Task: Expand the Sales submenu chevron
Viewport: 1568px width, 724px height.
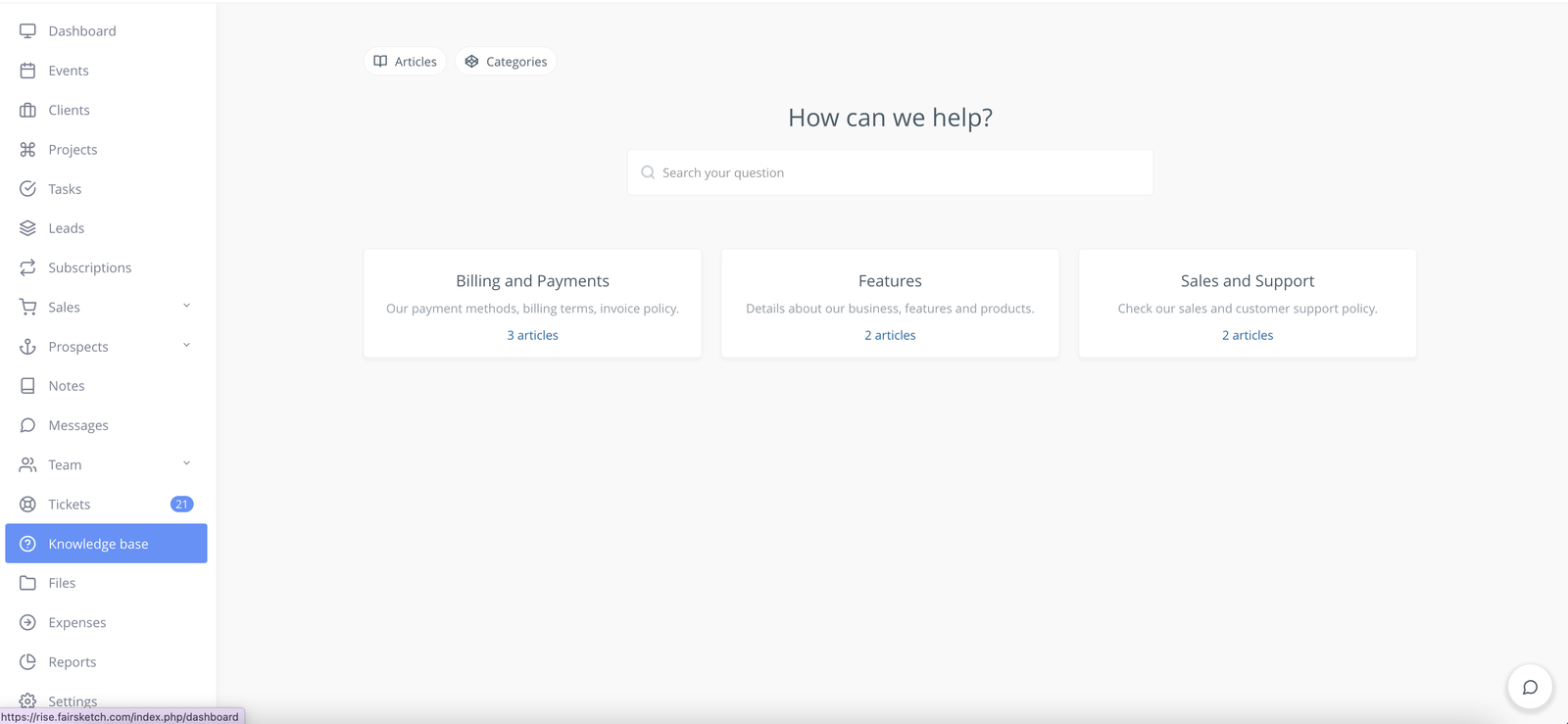Action: (186, 307)
